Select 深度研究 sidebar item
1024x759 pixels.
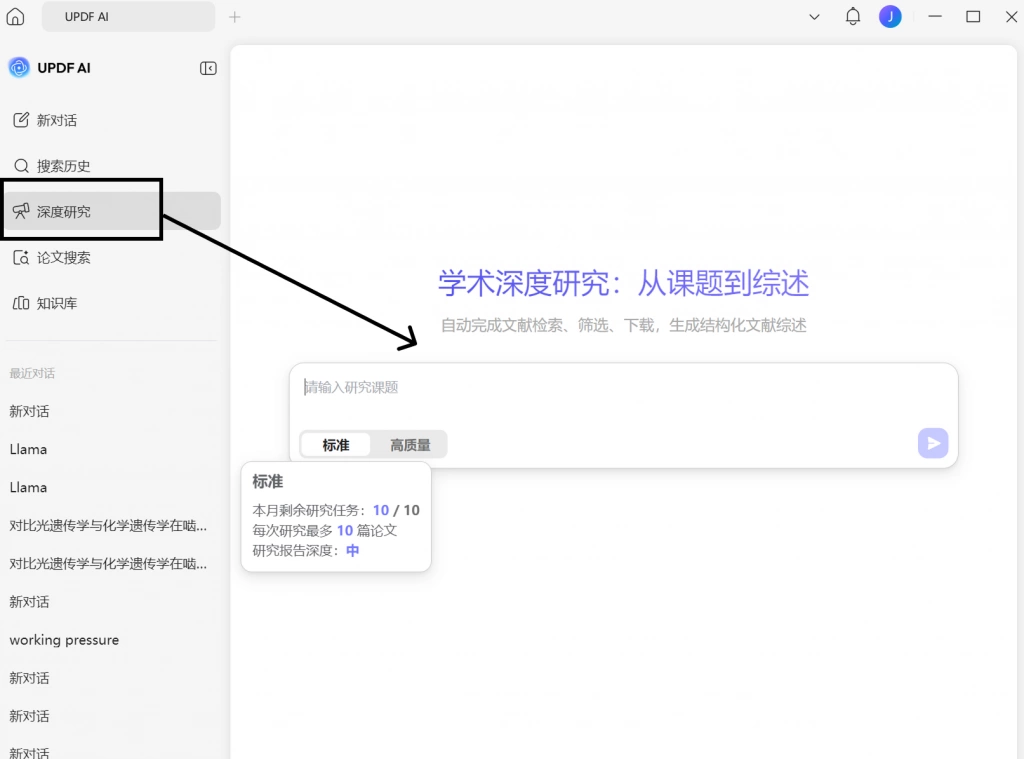[x=111, y=211]
